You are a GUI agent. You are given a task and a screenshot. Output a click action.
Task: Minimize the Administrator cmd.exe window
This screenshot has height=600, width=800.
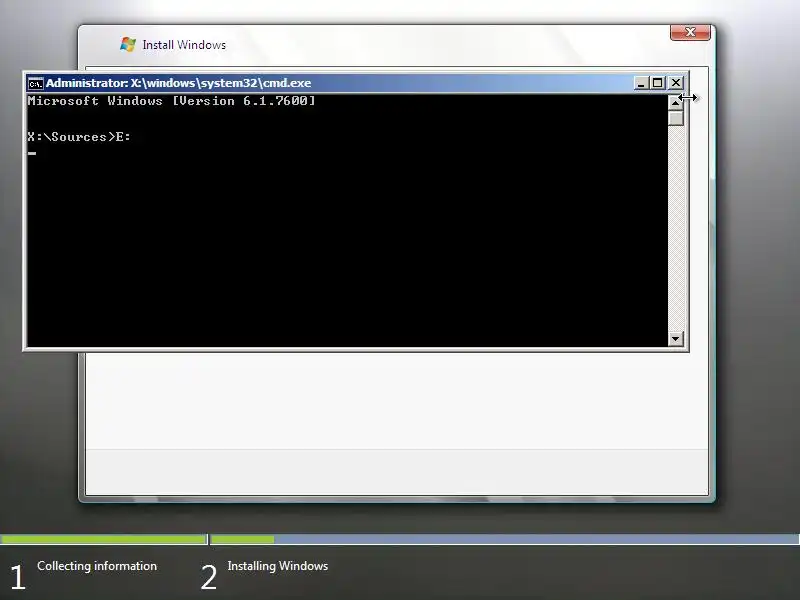[641, 83]
